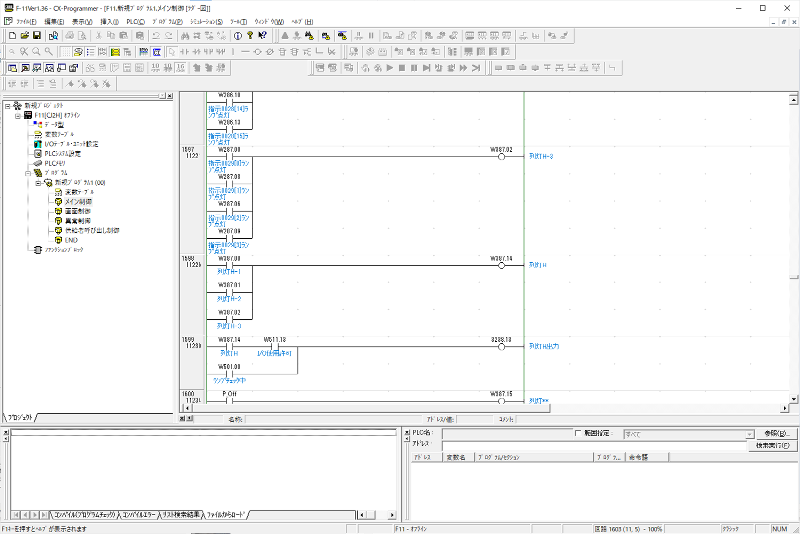The height and width of the screenshot is (534, 800).
Task: Click the Save diskette icon
Action: (x=37, y=35)
